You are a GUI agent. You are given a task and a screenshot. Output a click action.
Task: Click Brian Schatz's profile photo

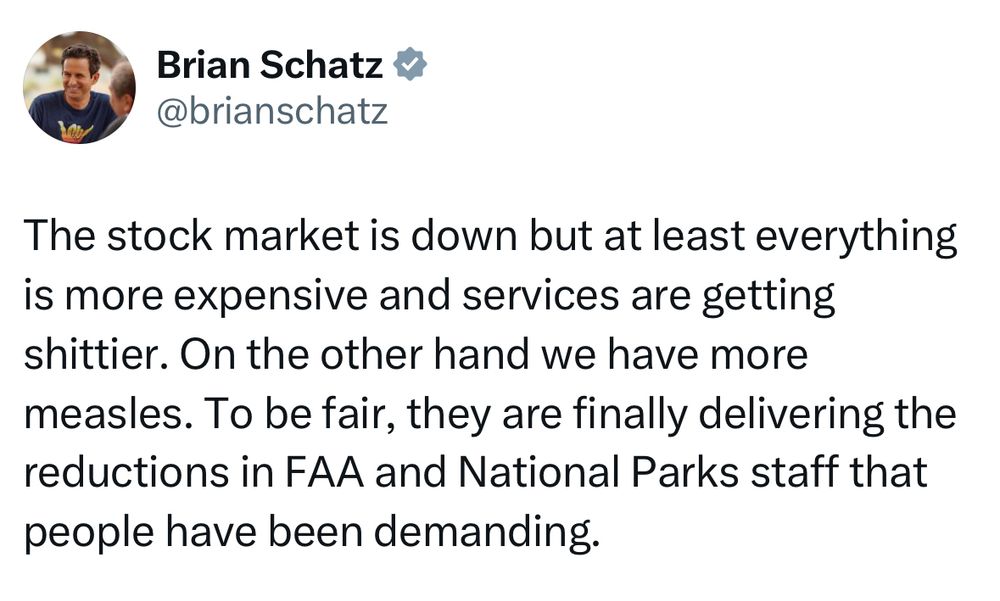[x=79, y=87]
